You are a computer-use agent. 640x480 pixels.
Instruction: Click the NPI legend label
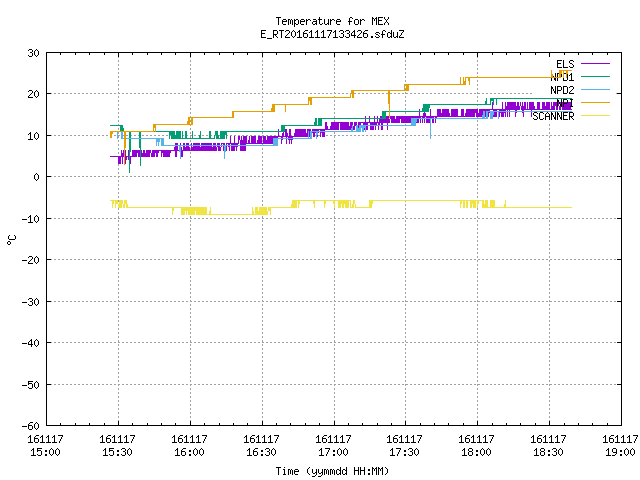[565, 103]
